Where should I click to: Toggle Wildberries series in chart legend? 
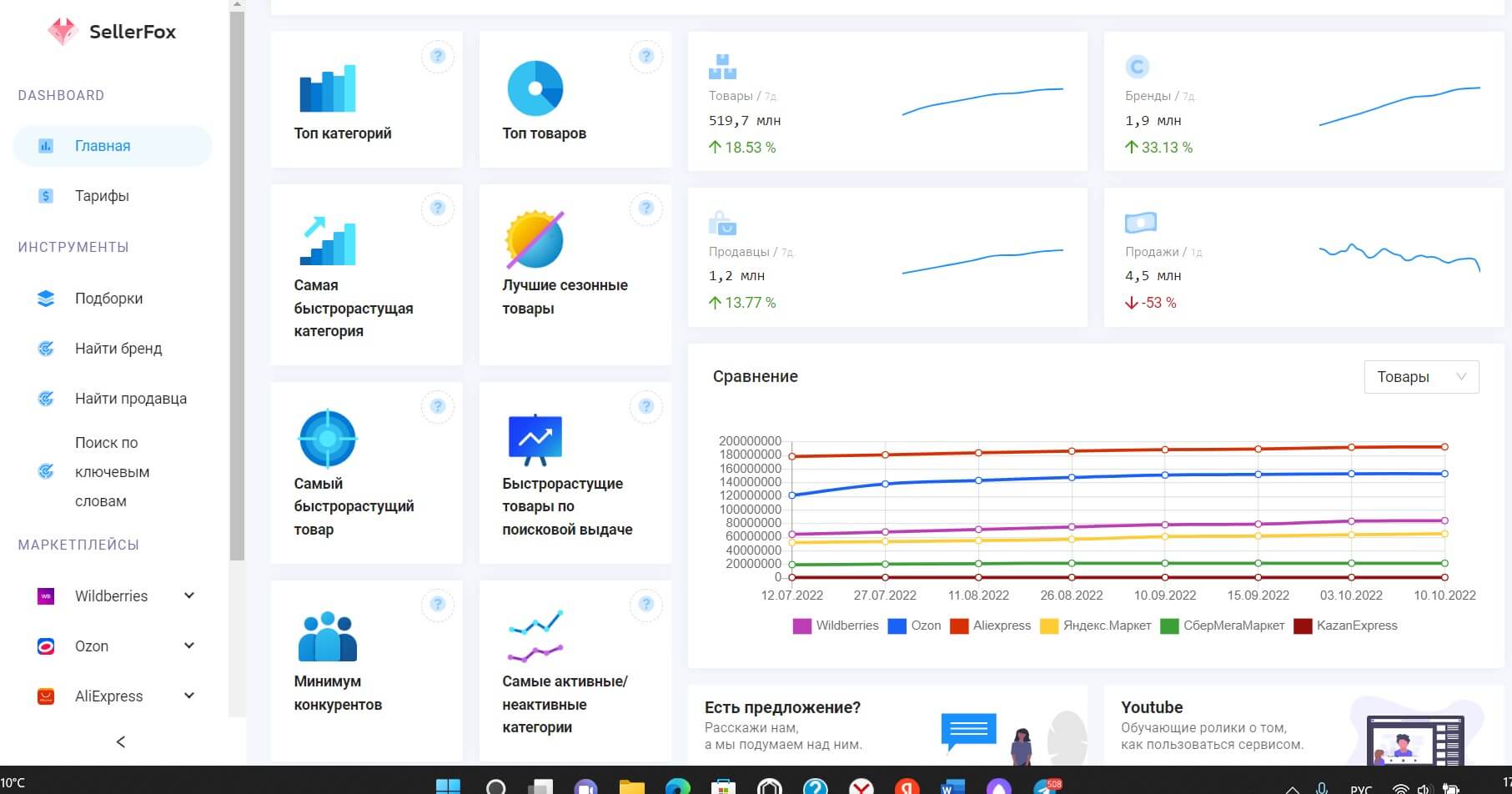836,626
